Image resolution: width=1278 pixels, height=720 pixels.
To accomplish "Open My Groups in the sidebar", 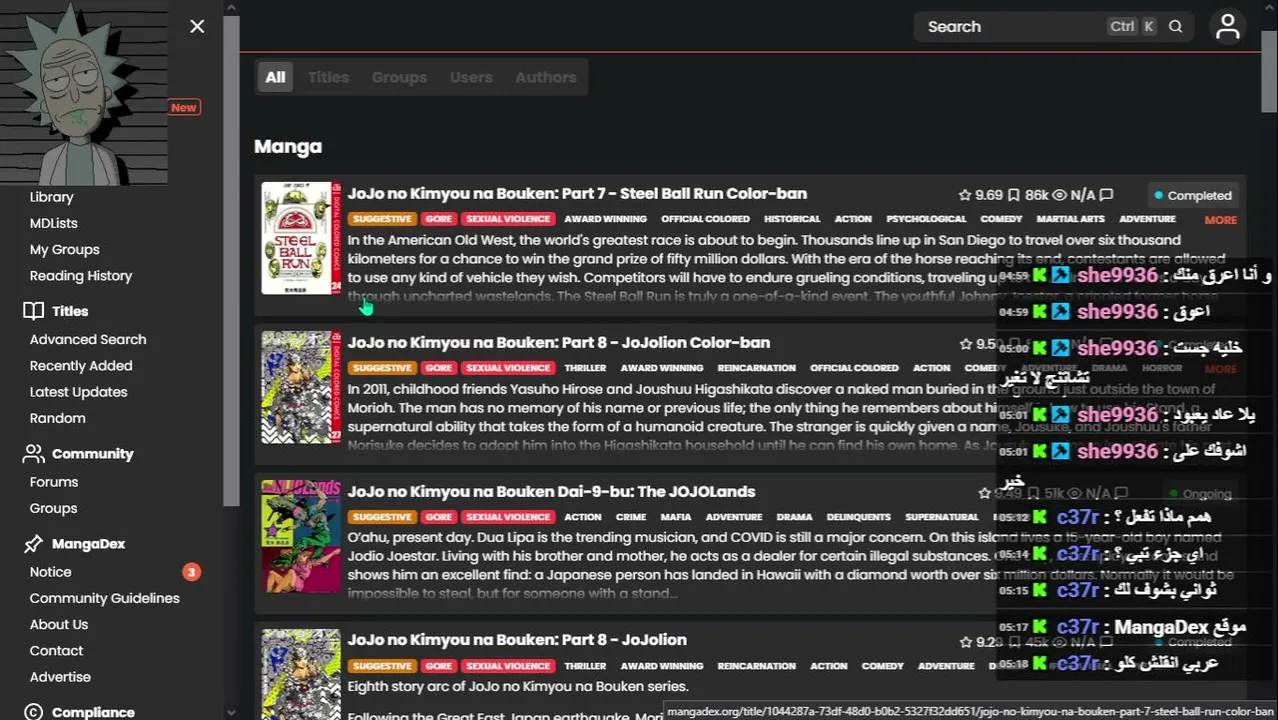I will 65,249.
